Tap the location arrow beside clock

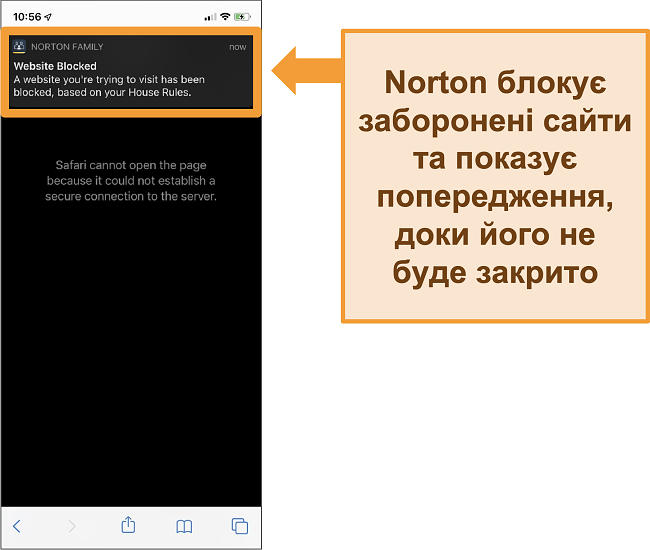(48, 17)
